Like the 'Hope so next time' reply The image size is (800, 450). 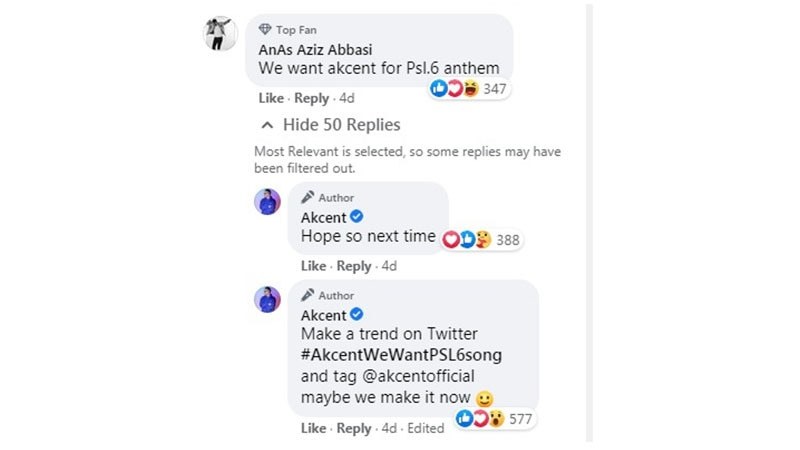pos(313,266)
